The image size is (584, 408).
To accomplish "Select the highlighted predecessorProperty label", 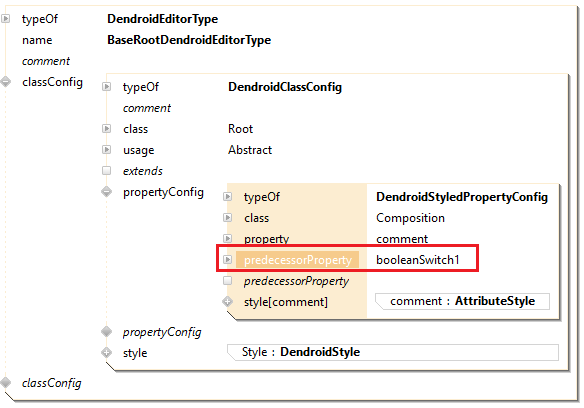I will (298, 260).
